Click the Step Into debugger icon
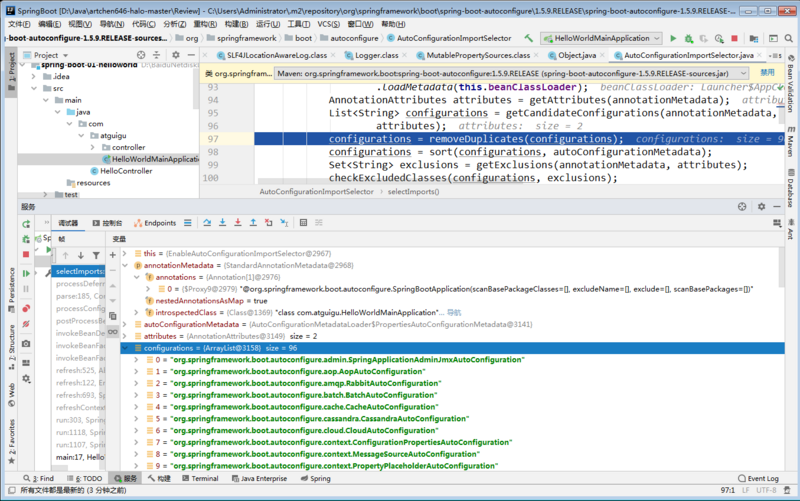 click(222, 222)
